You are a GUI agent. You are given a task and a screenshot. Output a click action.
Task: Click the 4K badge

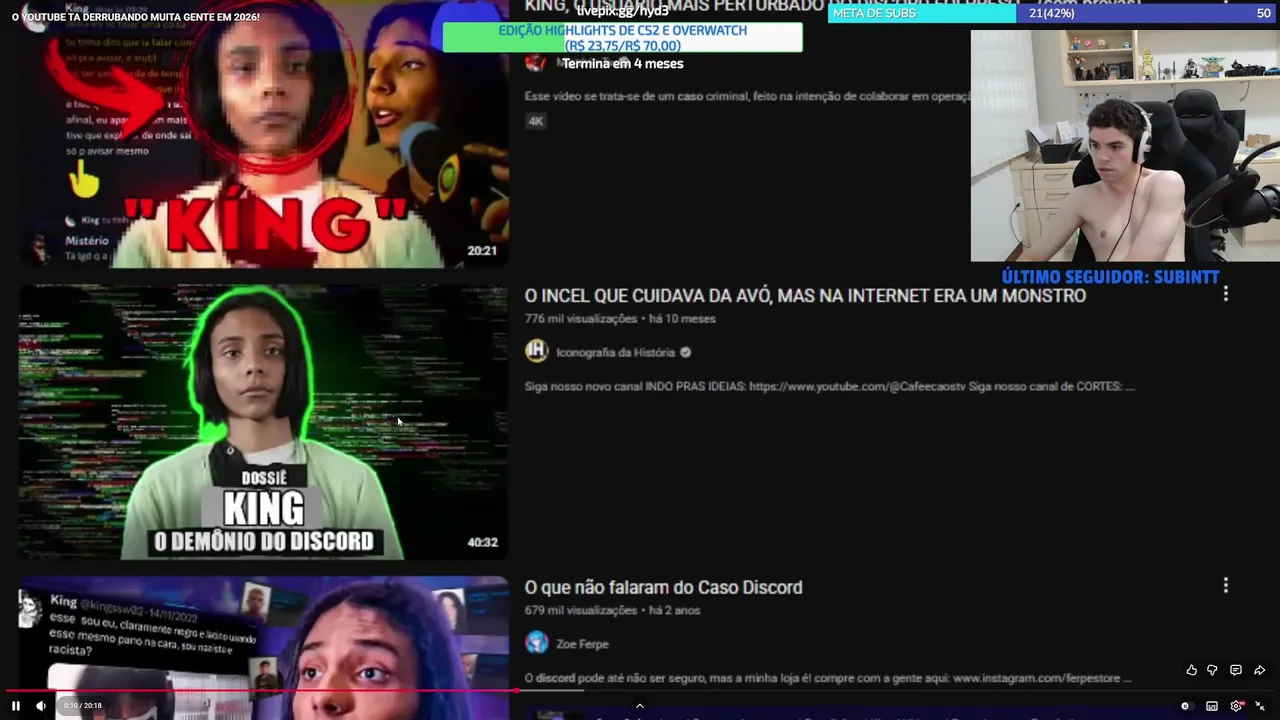pos(536,121)
